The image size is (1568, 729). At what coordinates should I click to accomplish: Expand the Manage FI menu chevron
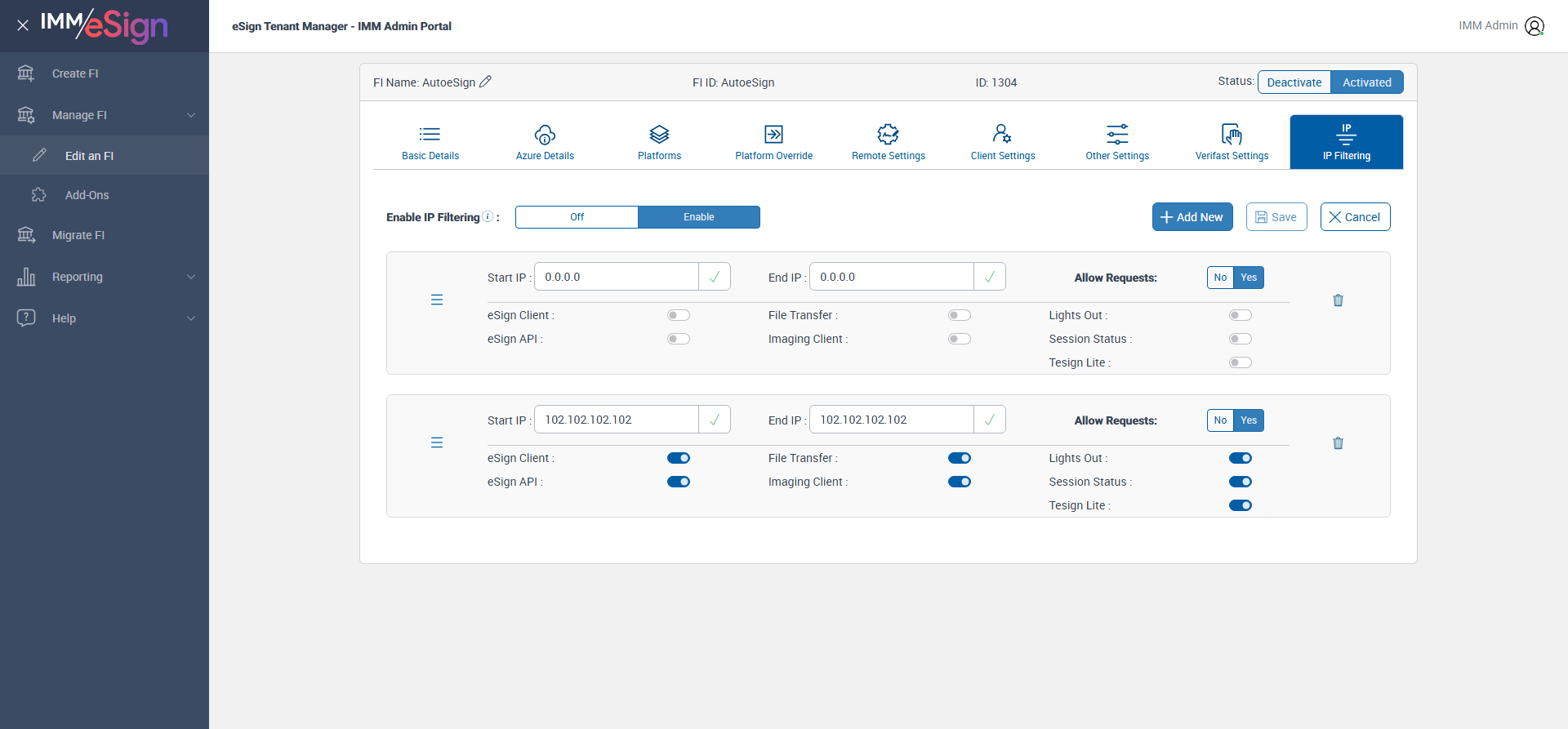tap(191, 115)
